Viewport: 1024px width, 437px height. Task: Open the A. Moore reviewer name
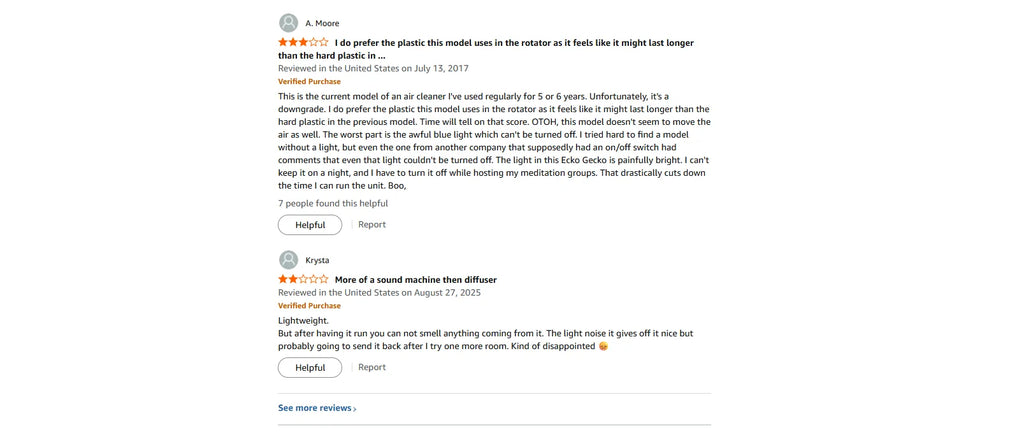click(x=322, y=23)
